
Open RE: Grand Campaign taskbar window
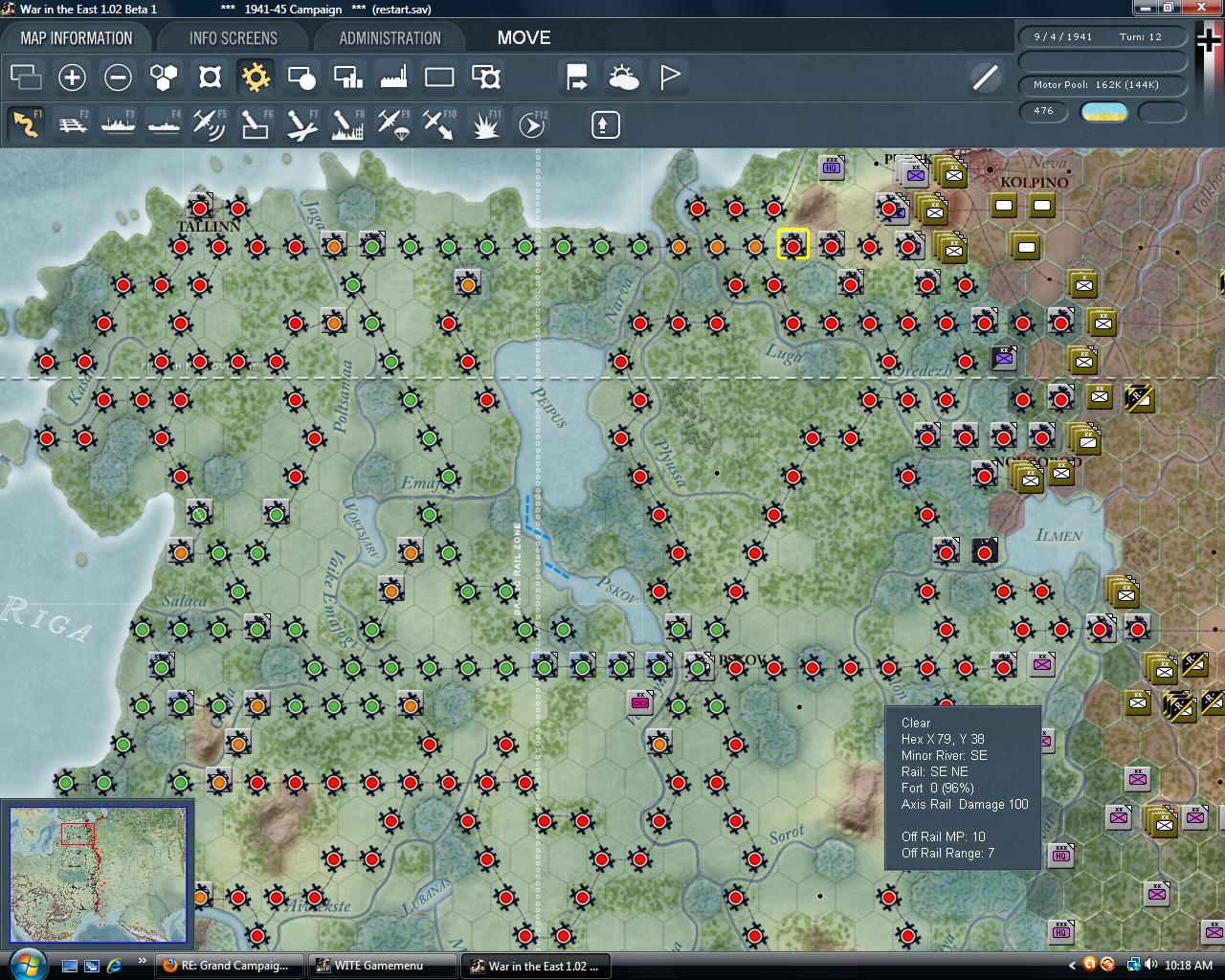pyautogui.click(x=230, y=965)
